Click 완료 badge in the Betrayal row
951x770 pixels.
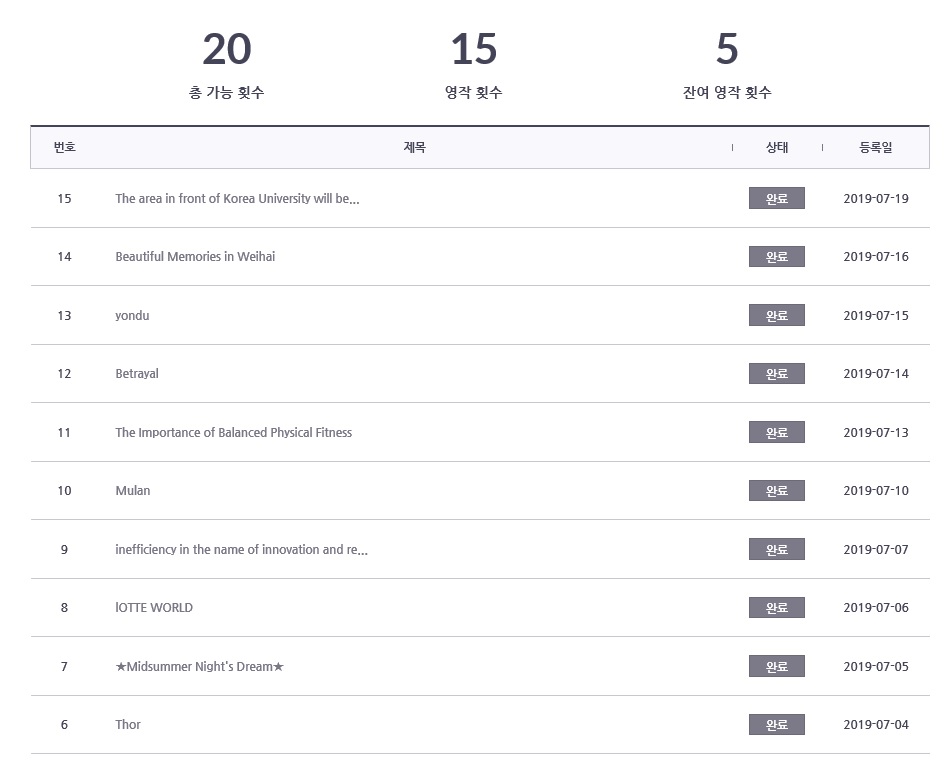coord(776,373)
